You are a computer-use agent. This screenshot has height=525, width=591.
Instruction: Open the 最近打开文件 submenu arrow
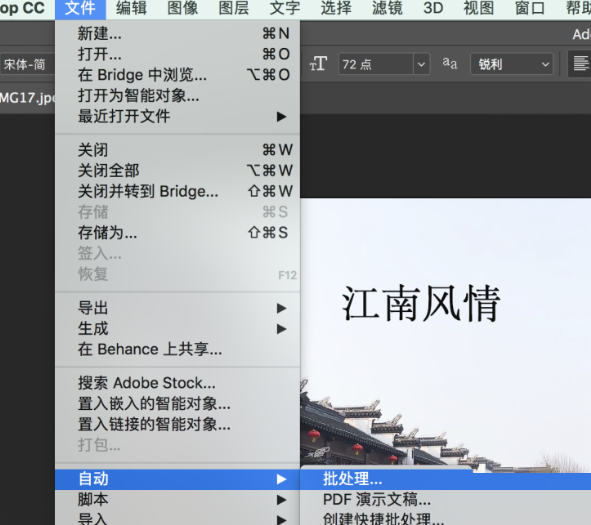pyautogui.click(x=281, y=116)
